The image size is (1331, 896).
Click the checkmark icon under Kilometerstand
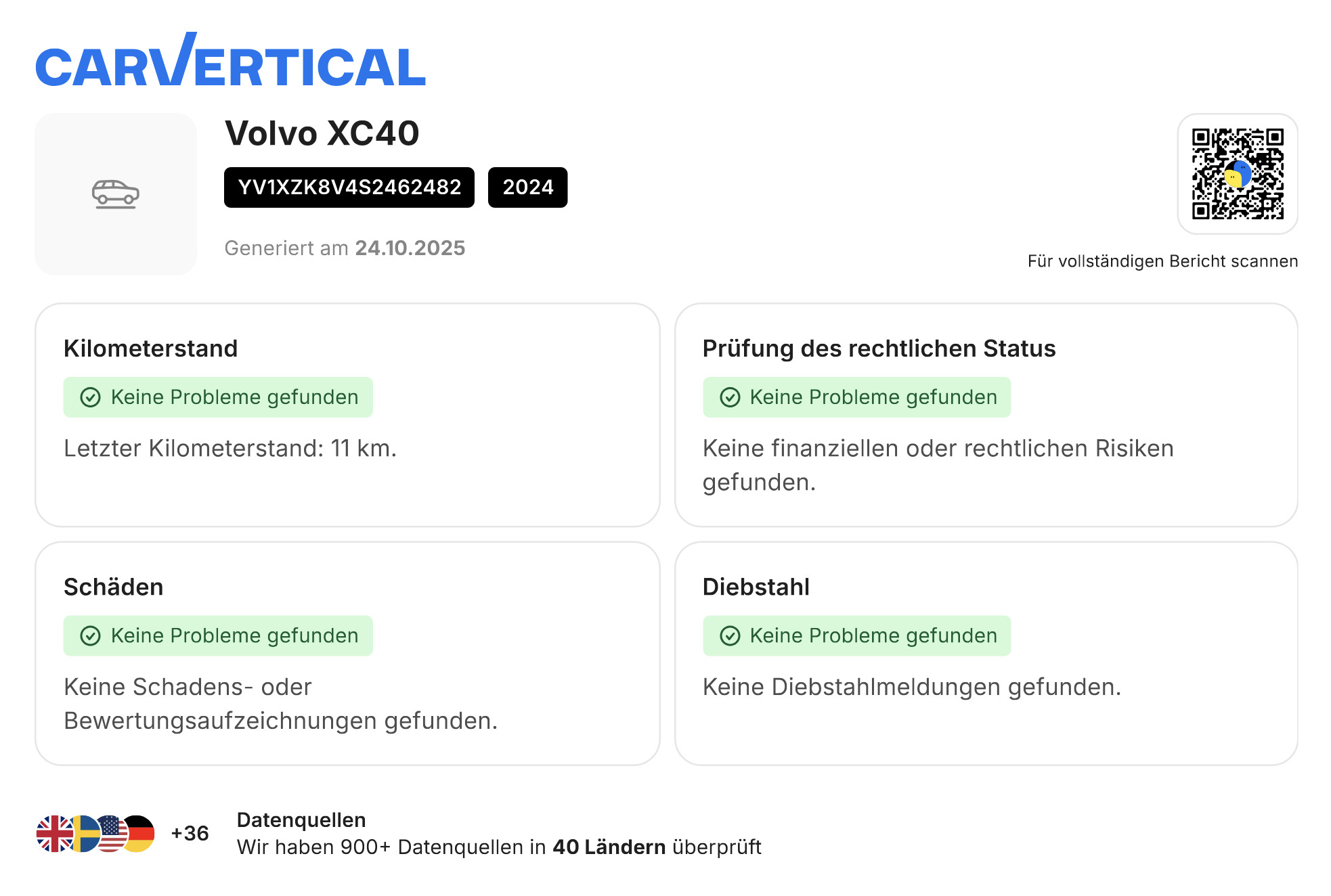point(91,397)
